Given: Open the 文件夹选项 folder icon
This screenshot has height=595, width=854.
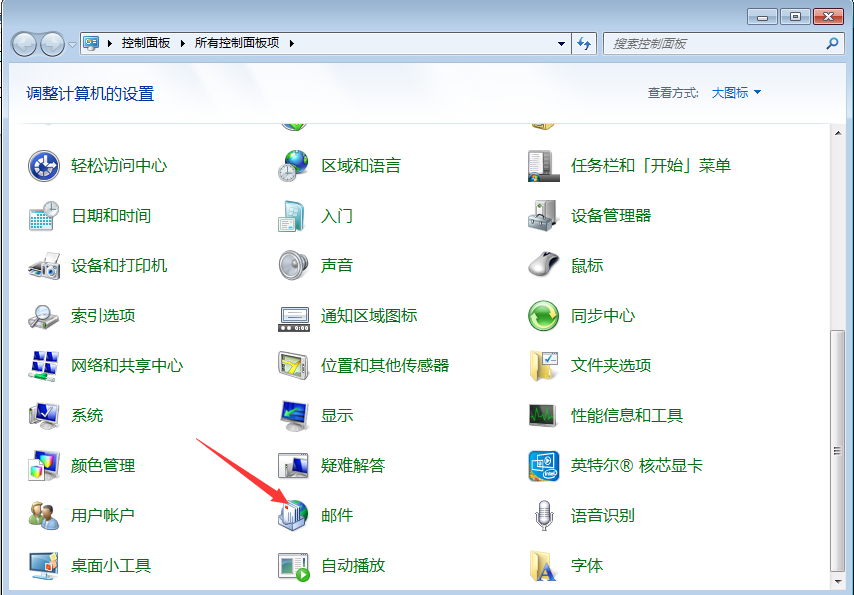Looking at the screenshot, I should coord(544,366).
